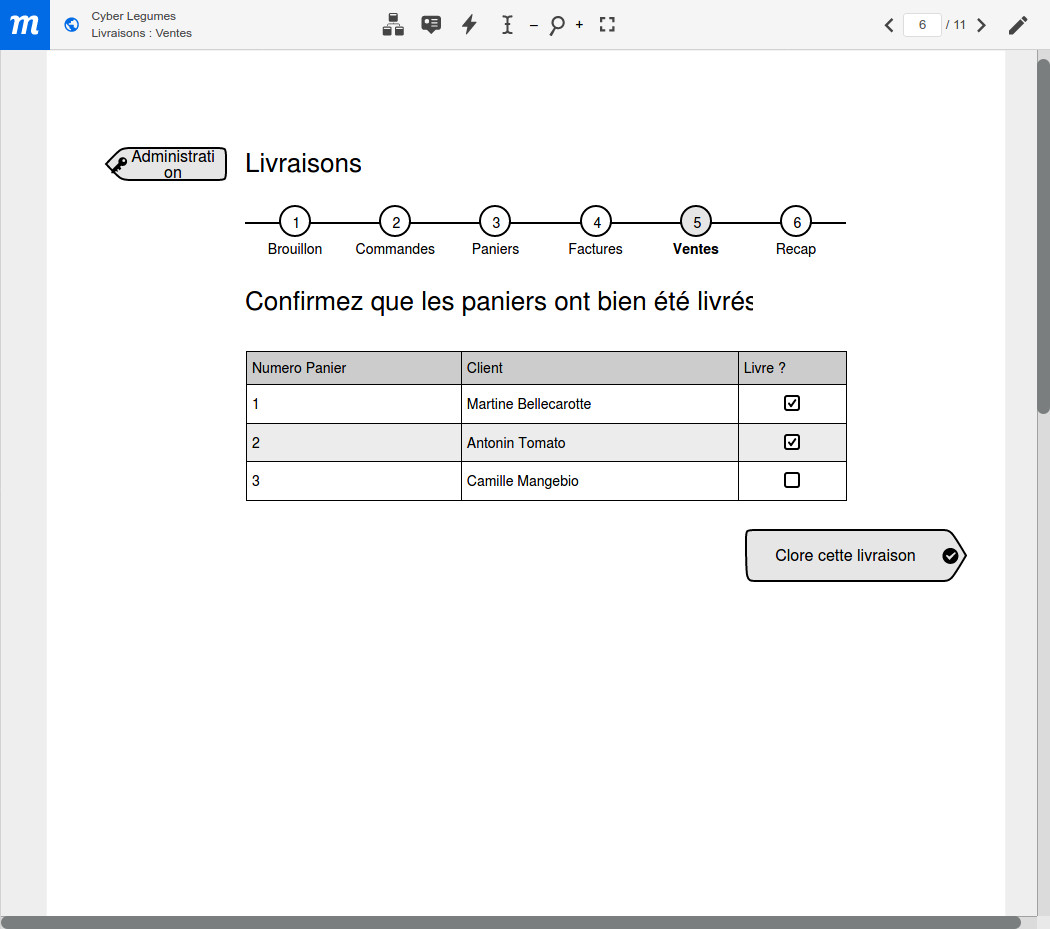Check delivered box for Camille Mangebio

point(792,480)
